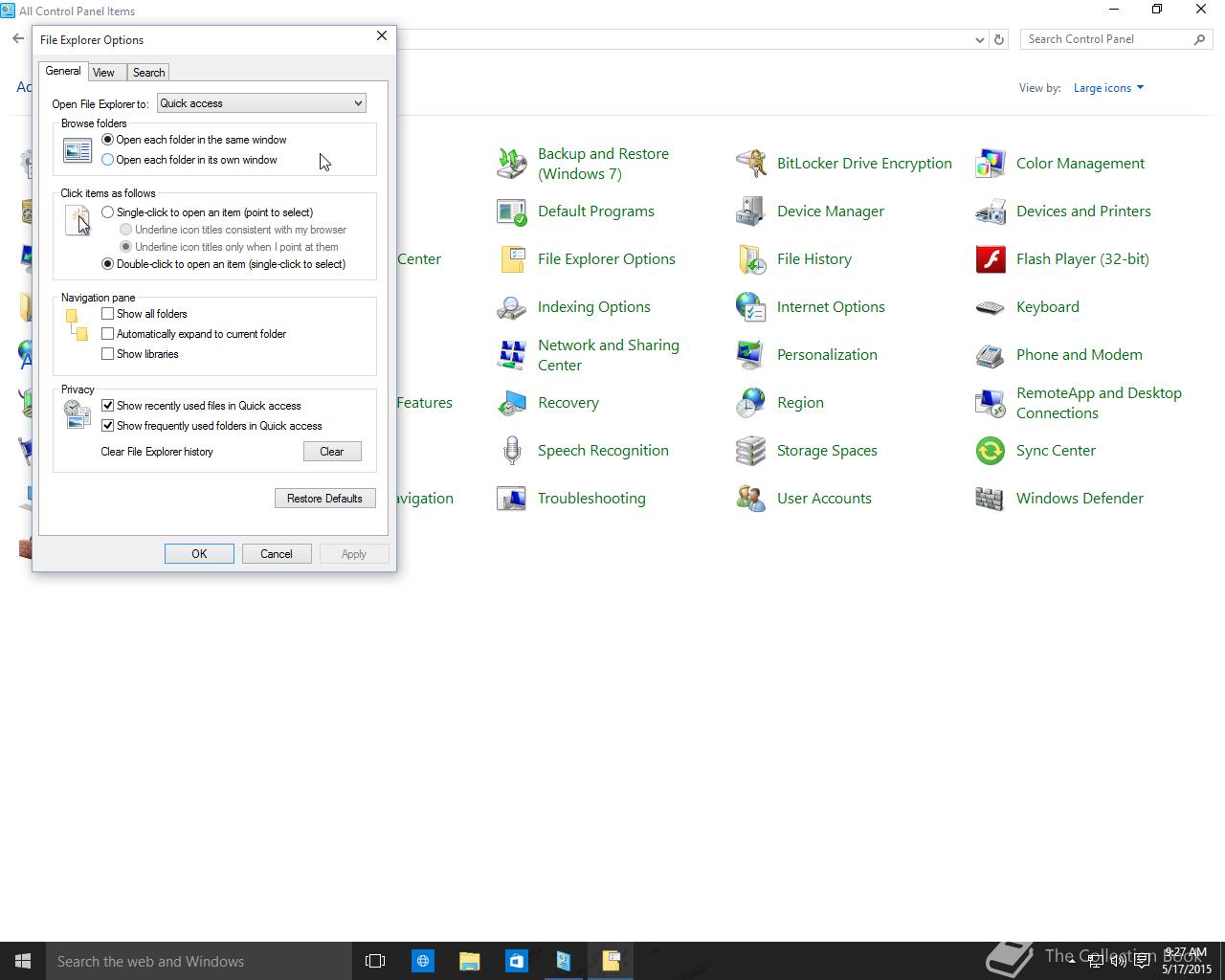Click the Cancel button

coord(277,554)
